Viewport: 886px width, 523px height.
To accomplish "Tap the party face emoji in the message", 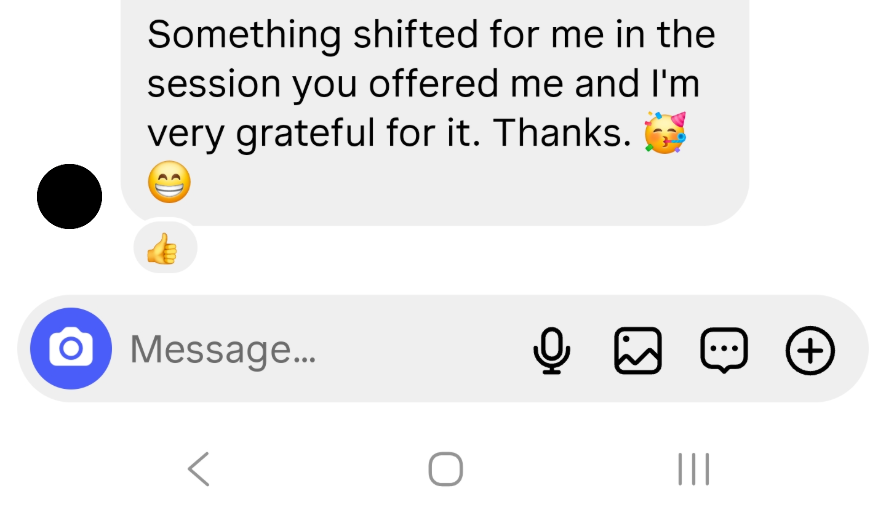I will [x=665, y=134].
